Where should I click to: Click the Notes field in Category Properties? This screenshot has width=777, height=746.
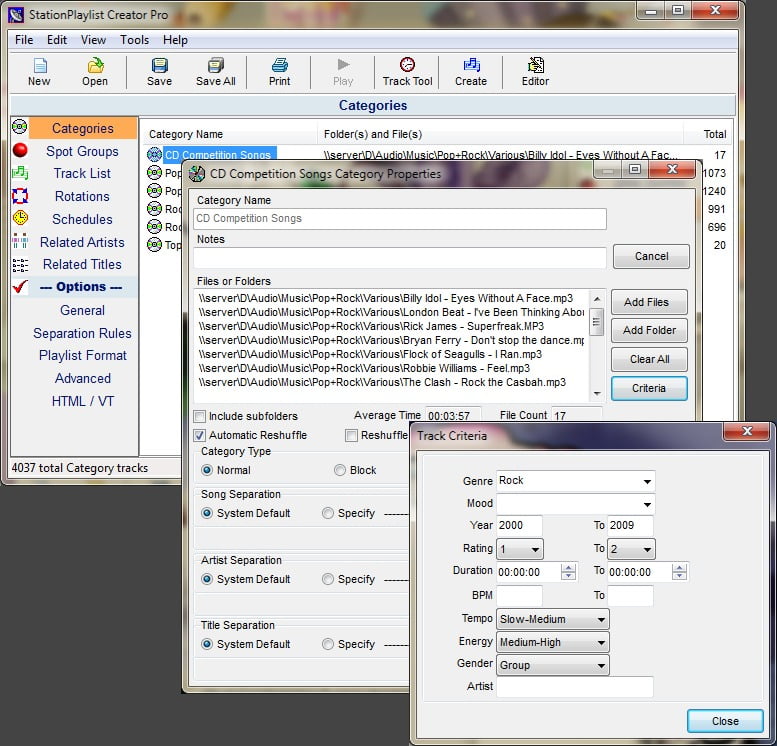(x=400, y=258)
